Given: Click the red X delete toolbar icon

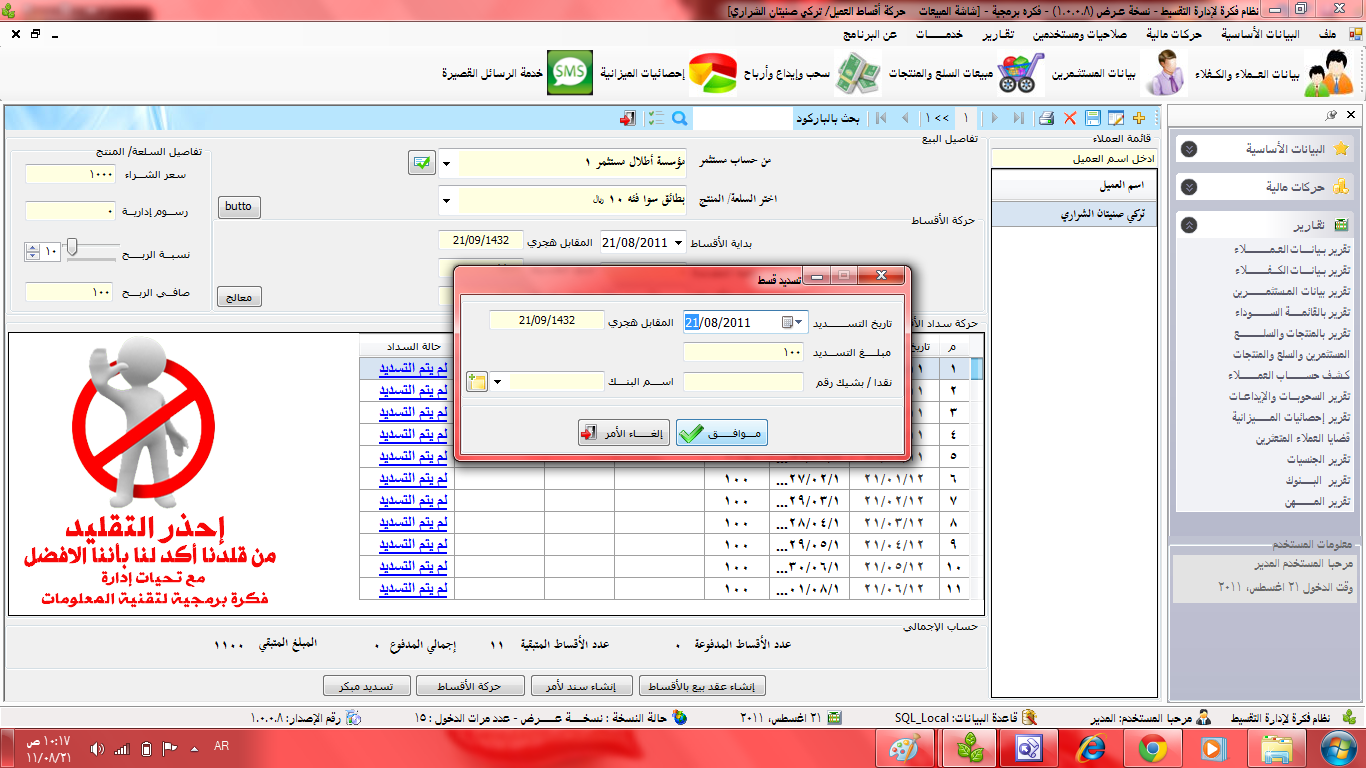Looking at the screenshot, I should click(1070, 118).
